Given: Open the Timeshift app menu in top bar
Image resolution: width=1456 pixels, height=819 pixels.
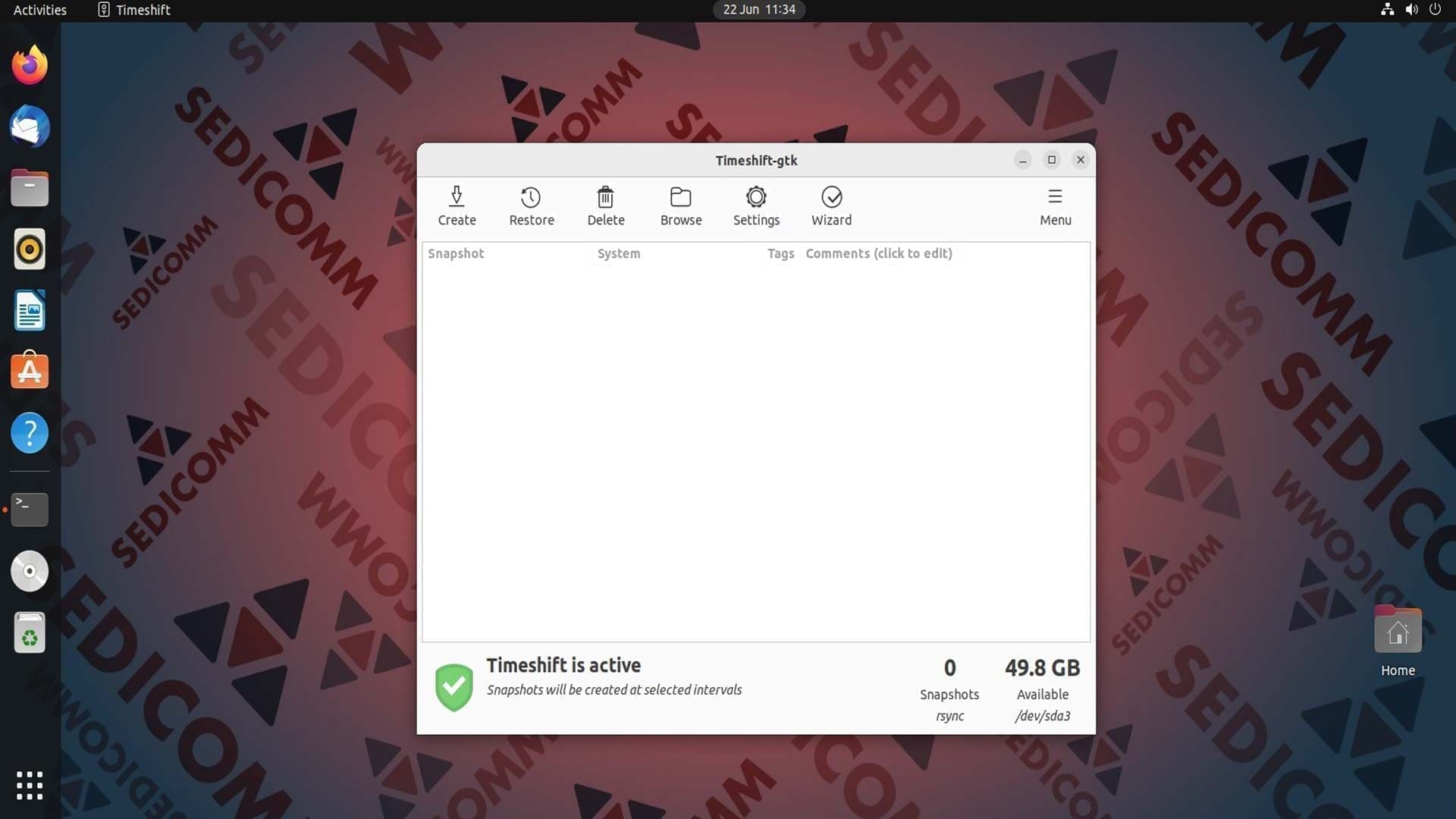Looking at the screenshot, I should pyautogui.click(x=134, y=10).
